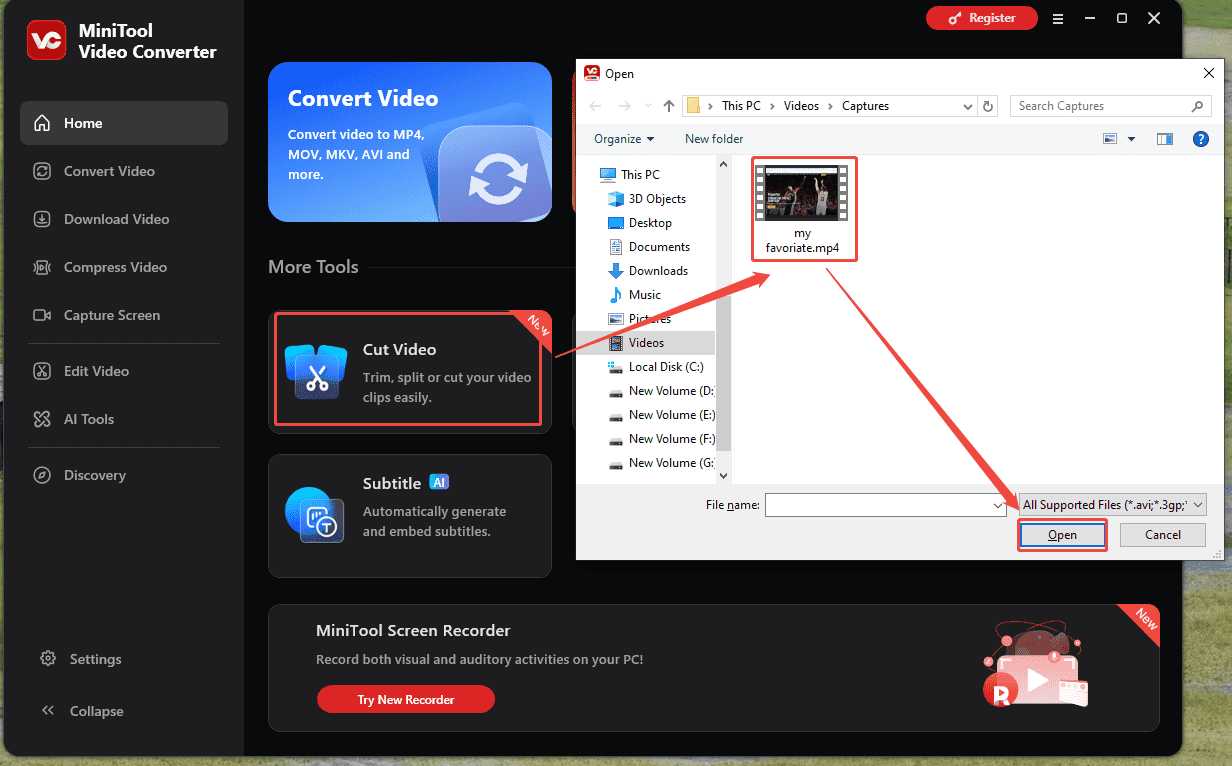Image resolution: width=1232 pixels, height=766 pixels.
Task: Collapse the sidebar with Collapse chevrons
Action: coord(82,711)
